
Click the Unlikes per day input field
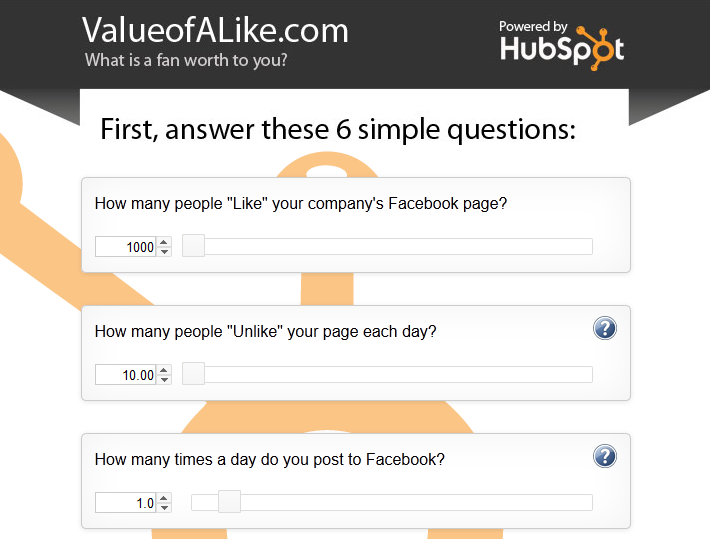(126, 375)
